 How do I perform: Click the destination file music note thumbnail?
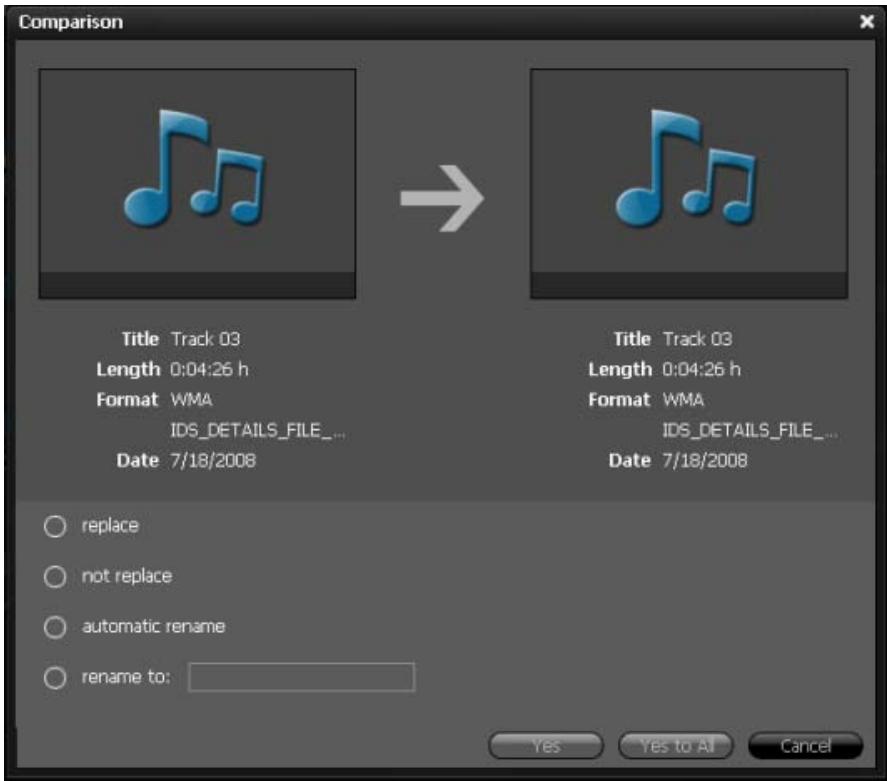tap(689, 183)
